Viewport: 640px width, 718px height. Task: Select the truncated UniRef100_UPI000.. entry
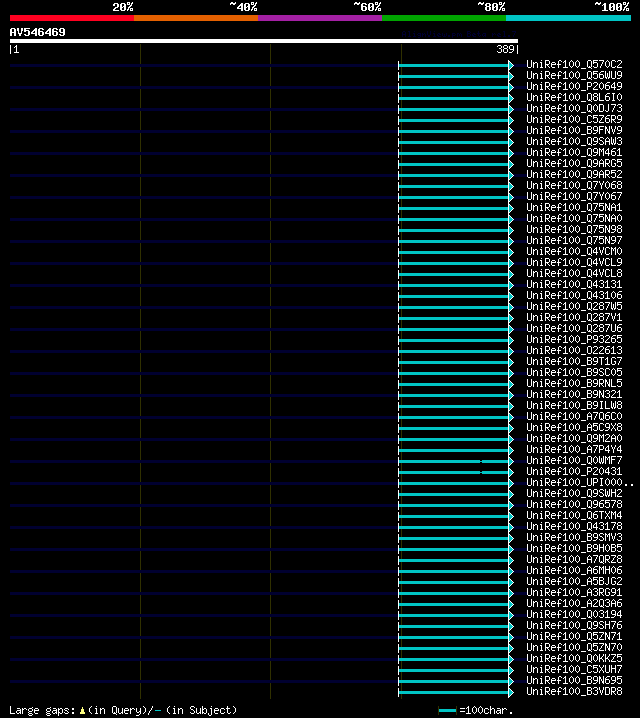[x=580, y=482]
